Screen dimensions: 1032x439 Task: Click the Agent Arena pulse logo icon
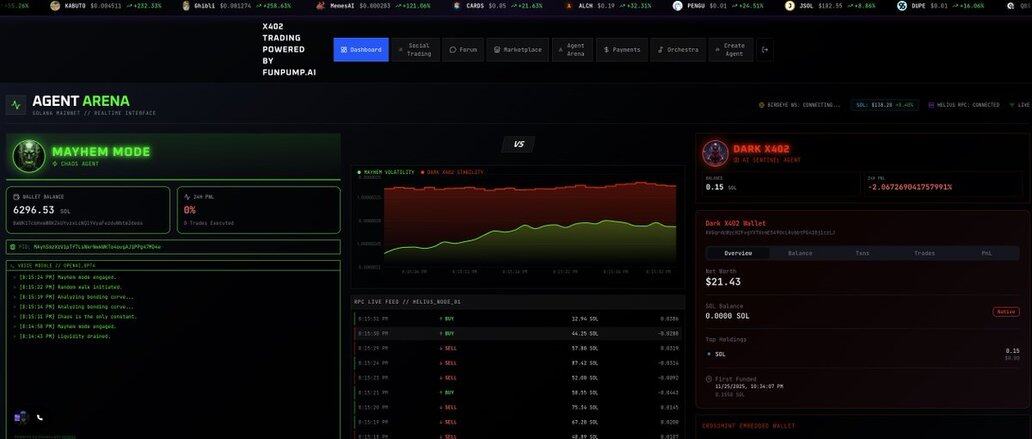click(x=16, y=104)
